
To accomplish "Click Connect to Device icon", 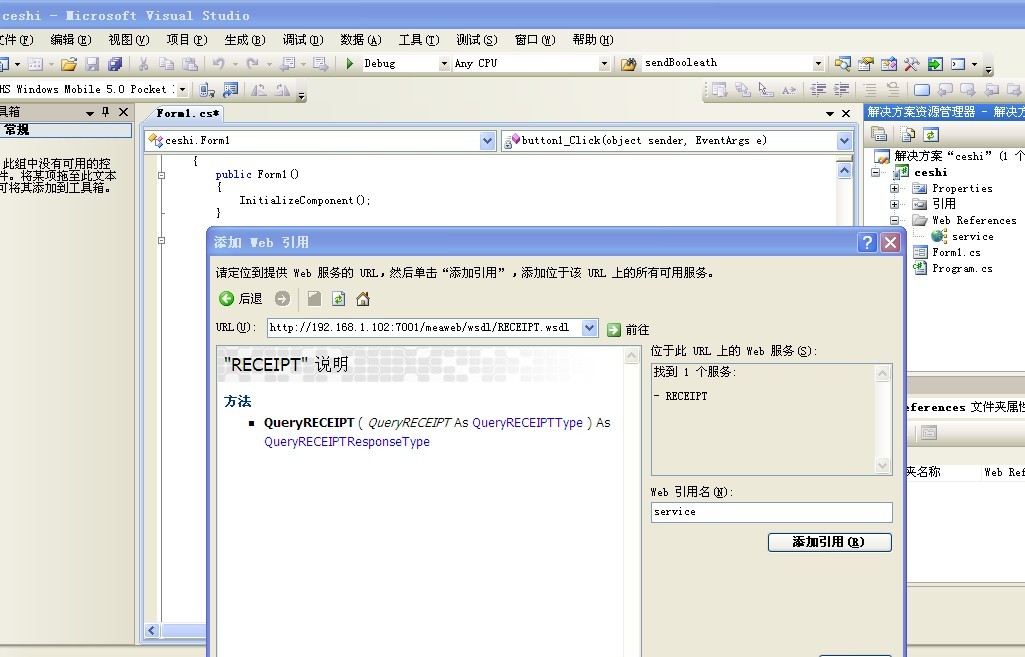I will click(x=207, y=90).
